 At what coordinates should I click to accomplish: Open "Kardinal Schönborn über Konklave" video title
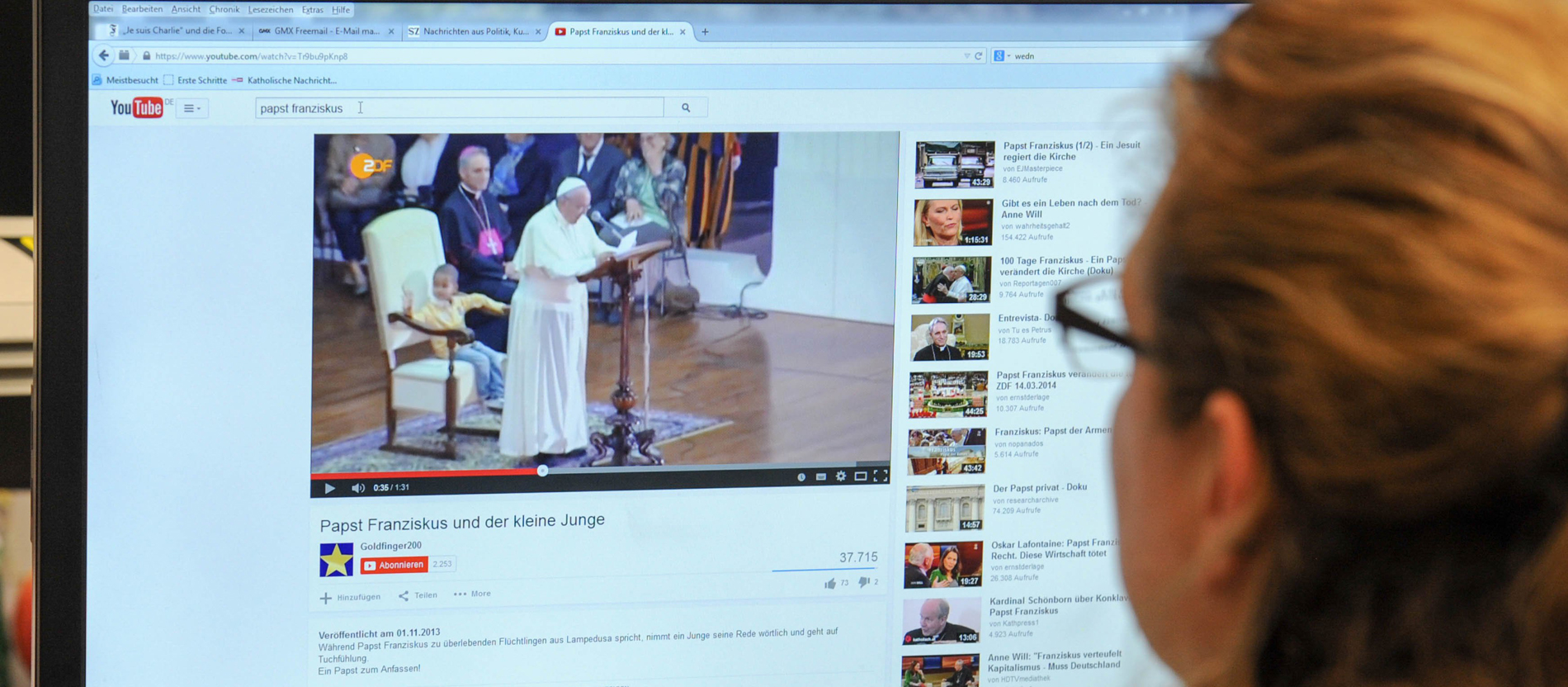(1058, 605)
